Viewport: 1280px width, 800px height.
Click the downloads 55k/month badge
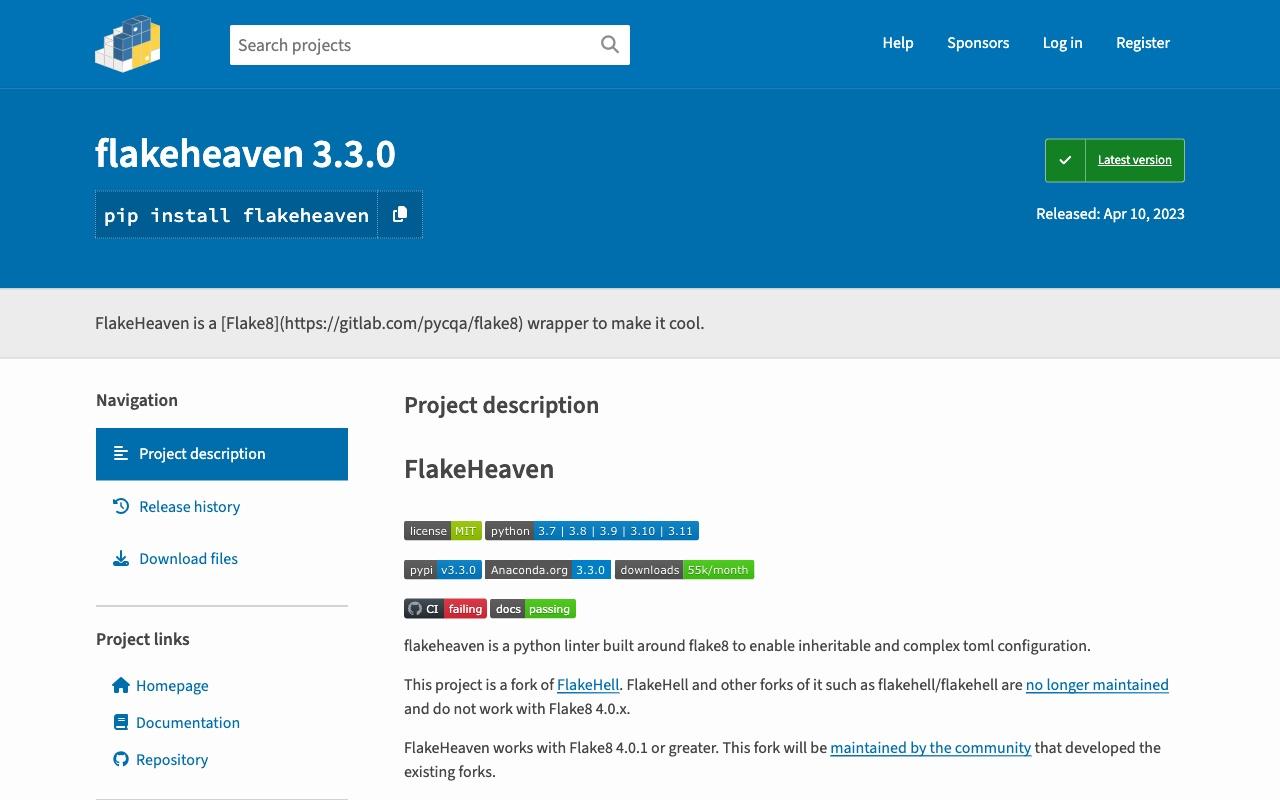click(684, 570)
